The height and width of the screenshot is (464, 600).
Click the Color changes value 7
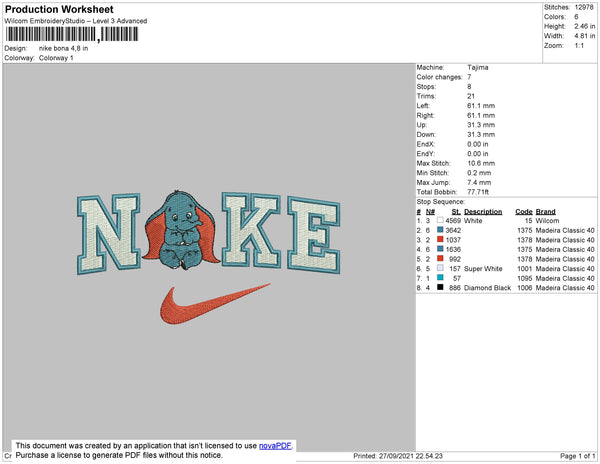click(x=469, y=77)
